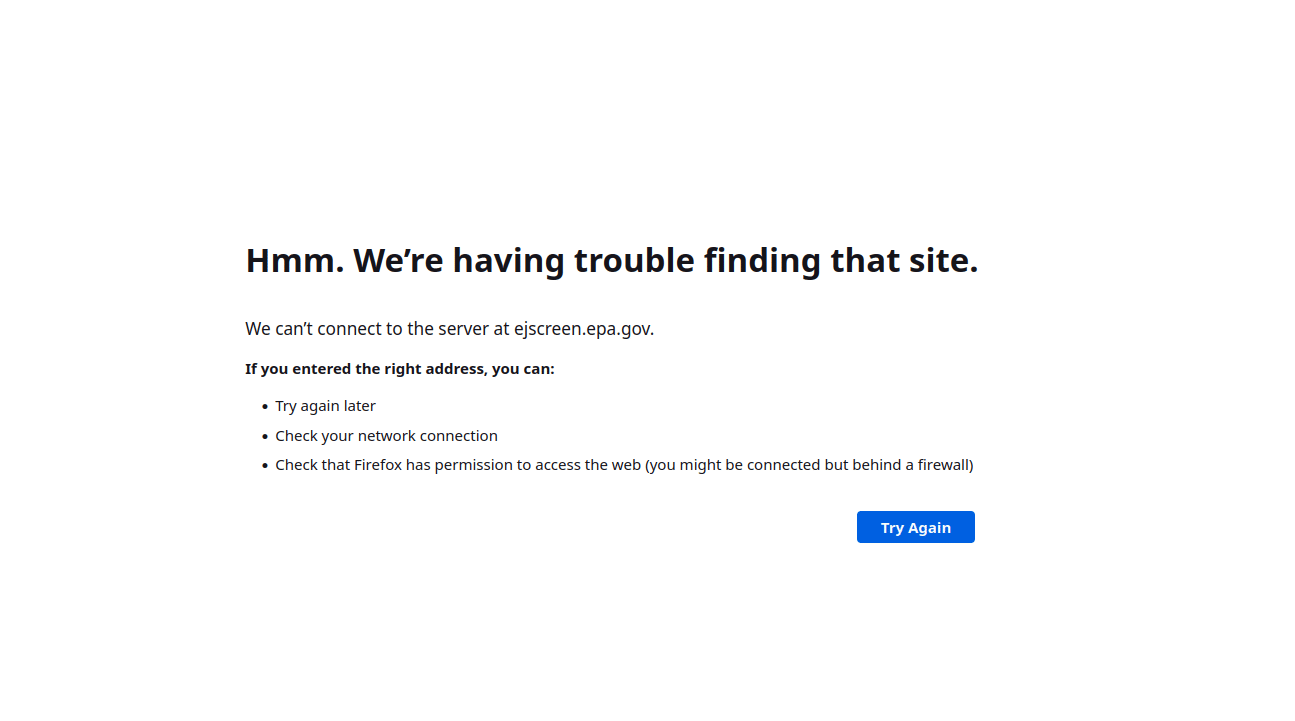Screen dimensions: 1295x721
Task: Click the bold "If you entered the right address" line
Action: (399, 369)
